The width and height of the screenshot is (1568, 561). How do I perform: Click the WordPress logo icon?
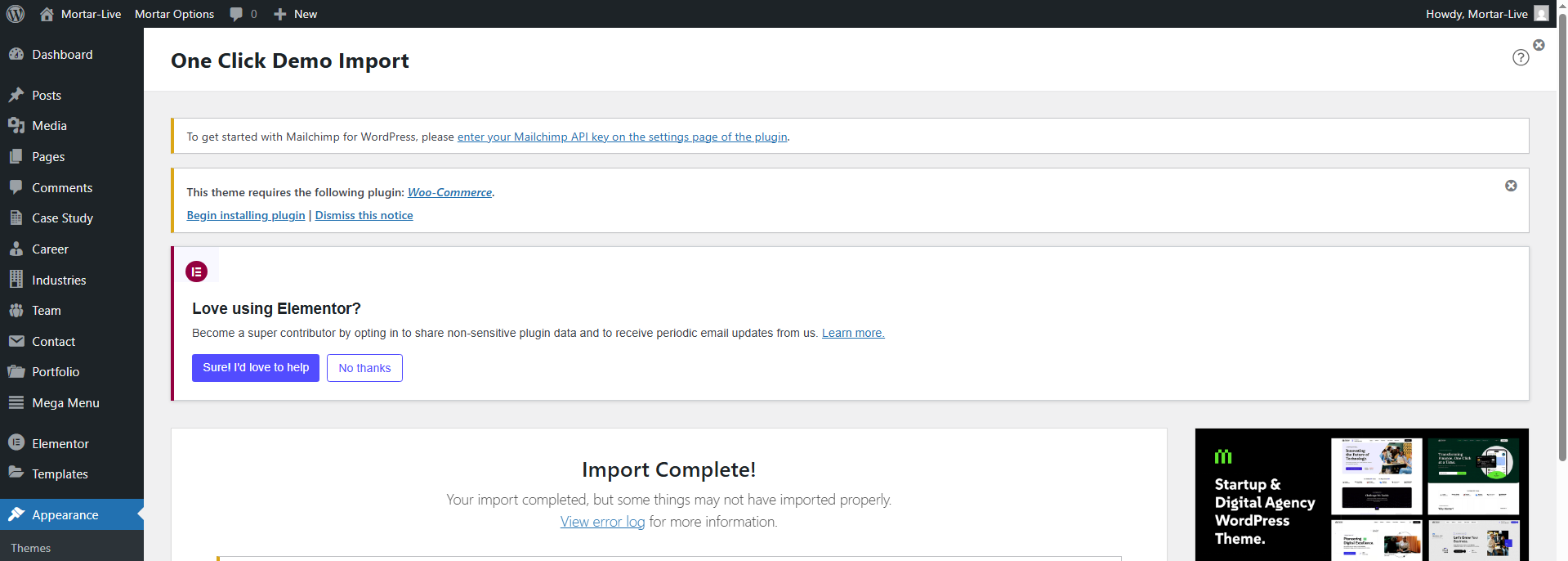click(16, 14)
